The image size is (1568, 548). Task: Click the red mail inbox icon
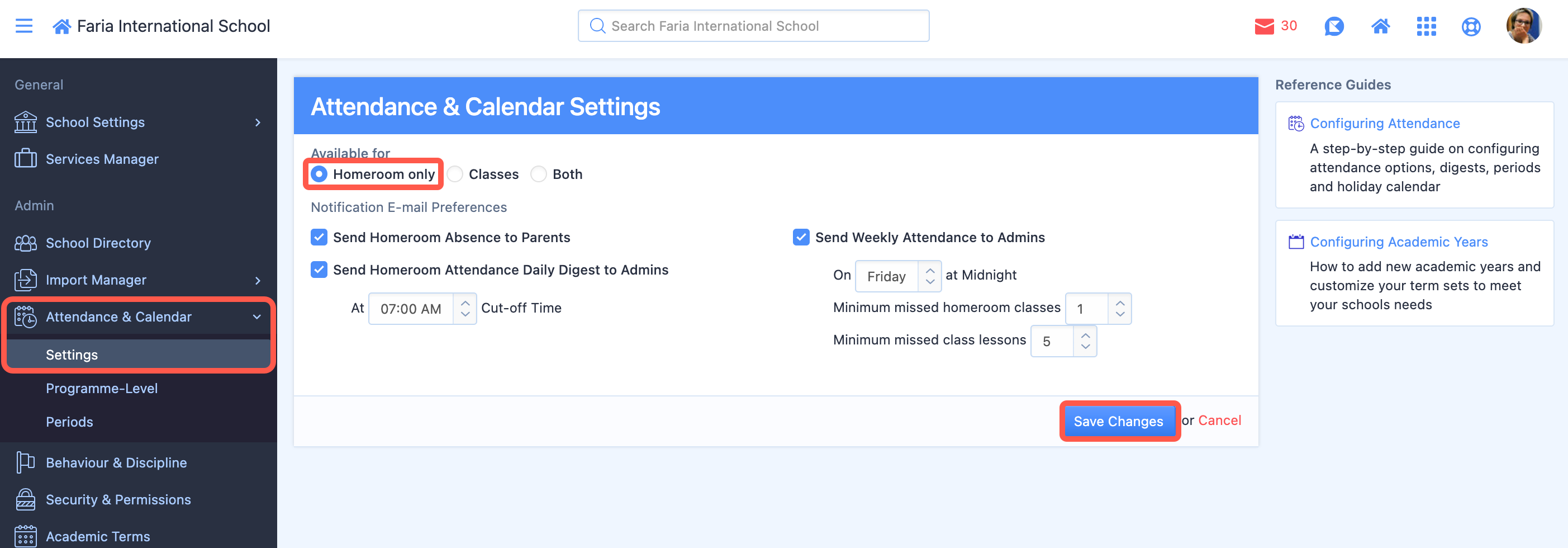pyautogui.click(x=1263, y=26)
